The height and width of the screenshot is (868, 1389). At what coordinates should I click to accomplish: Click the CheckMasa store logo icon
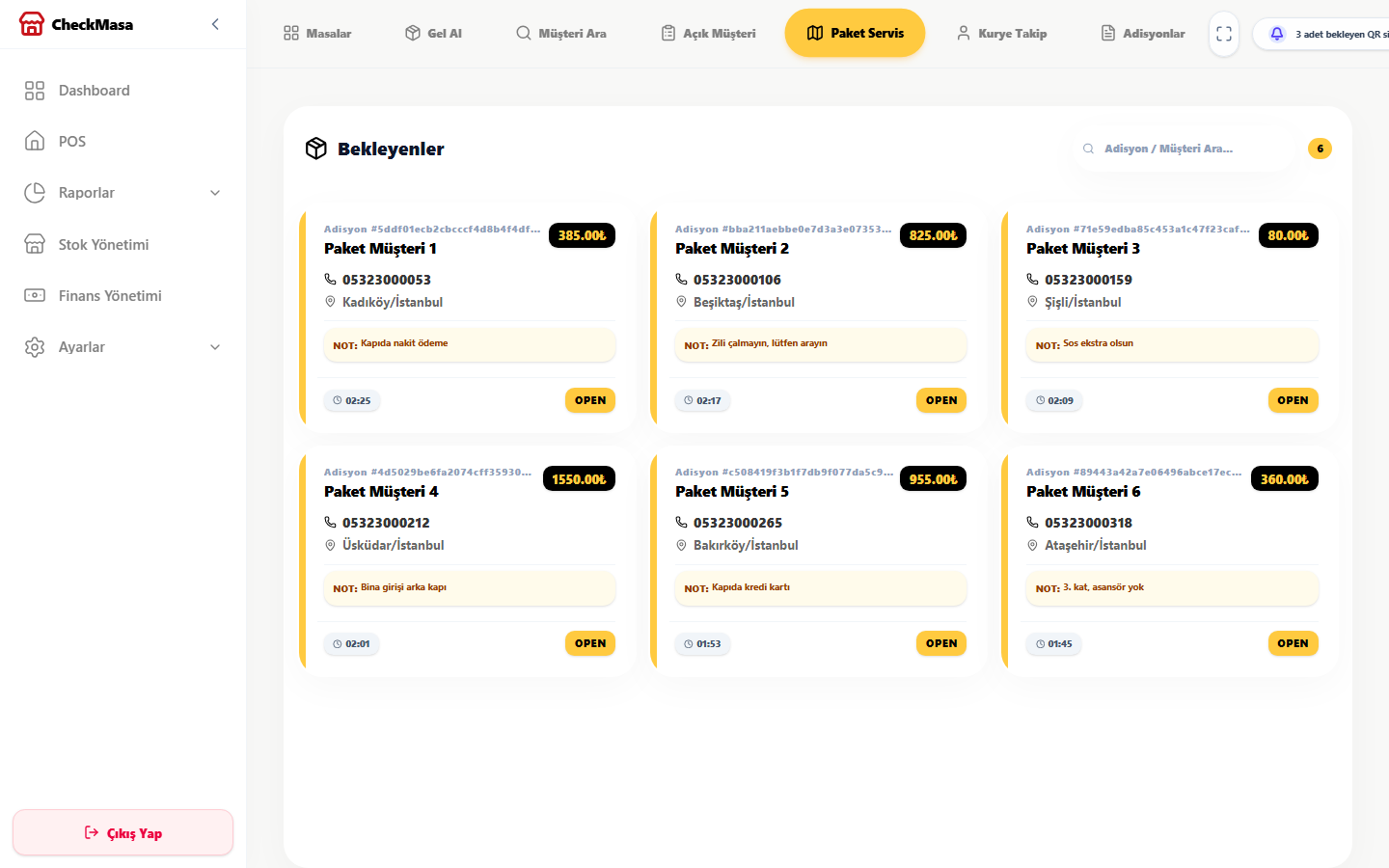[x=32, y=24]
